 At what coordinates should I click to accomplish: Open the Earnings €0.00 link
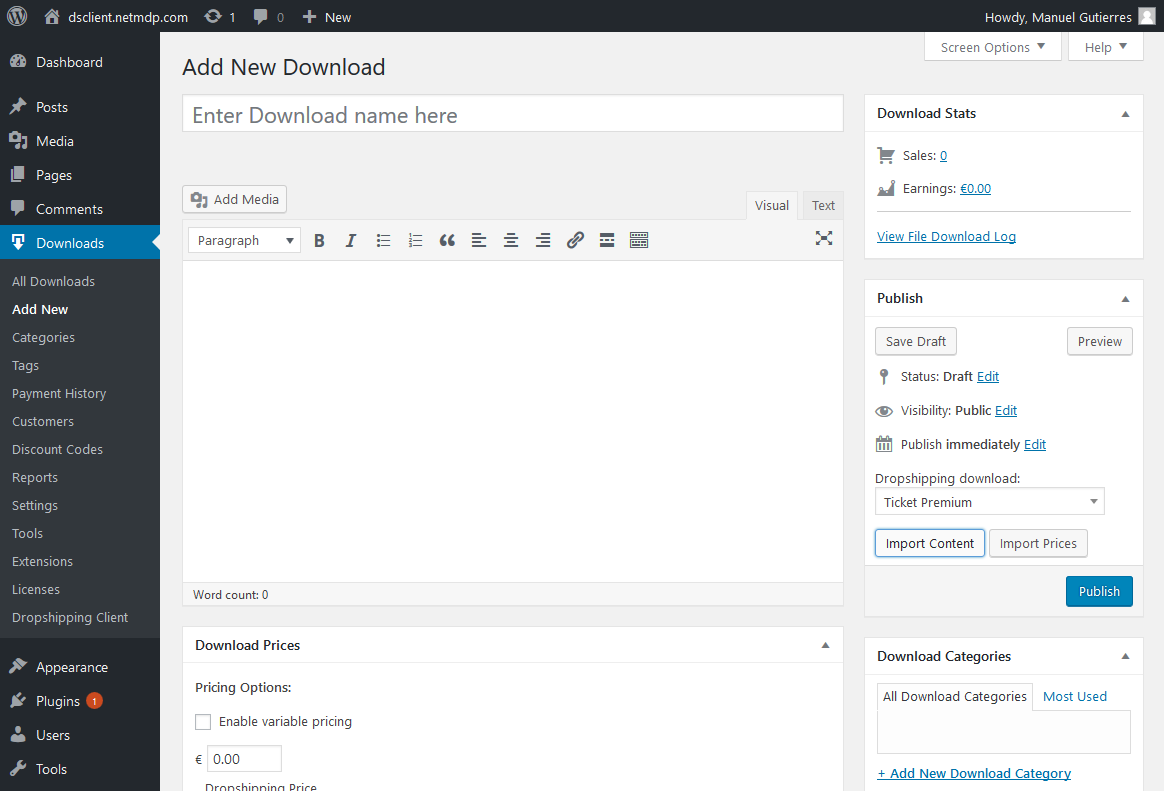coord(975,188)
